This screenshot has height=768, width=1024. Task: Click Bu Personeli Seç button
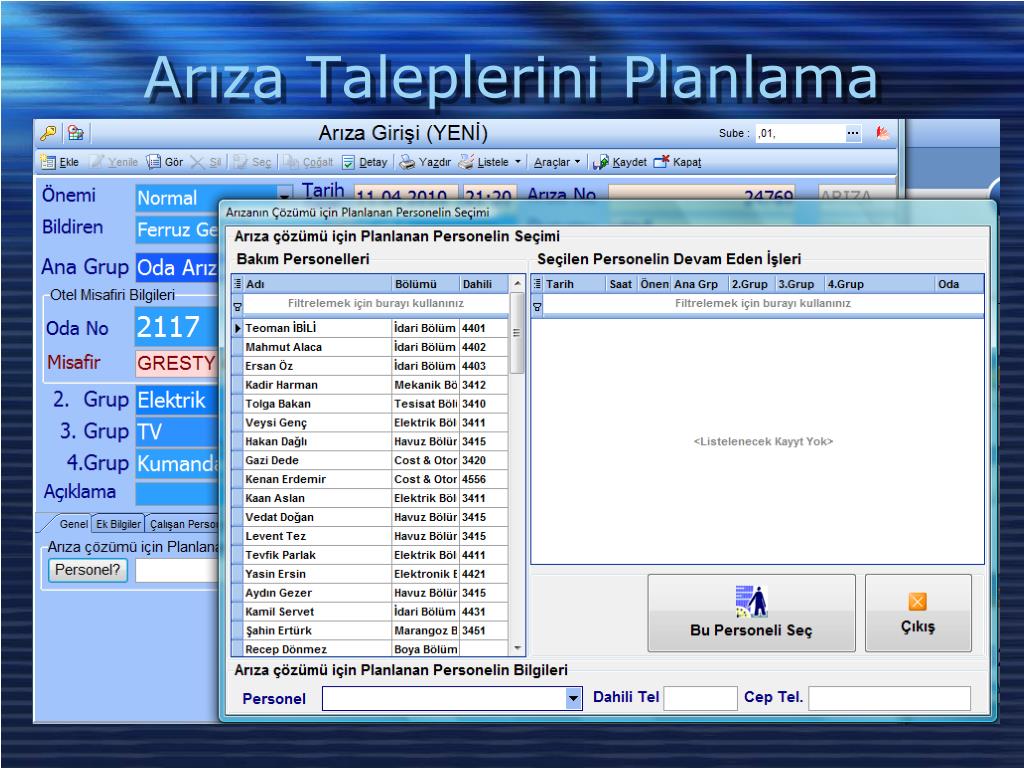pos(751,613)
